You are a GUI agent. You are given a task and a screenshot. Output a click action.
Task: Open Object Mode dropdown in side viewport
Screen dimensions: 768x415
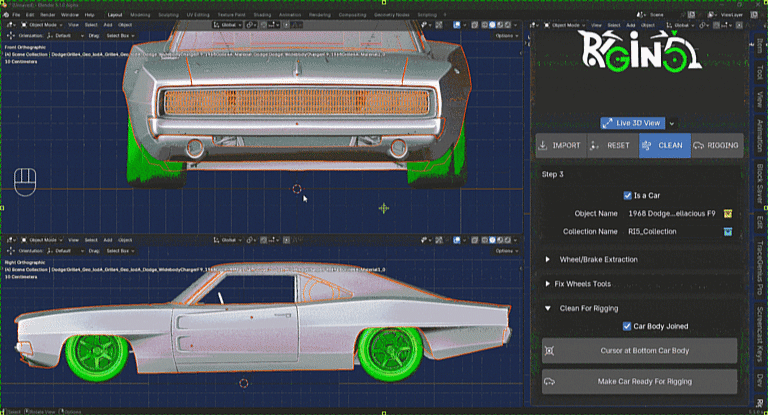click(41, 240)
